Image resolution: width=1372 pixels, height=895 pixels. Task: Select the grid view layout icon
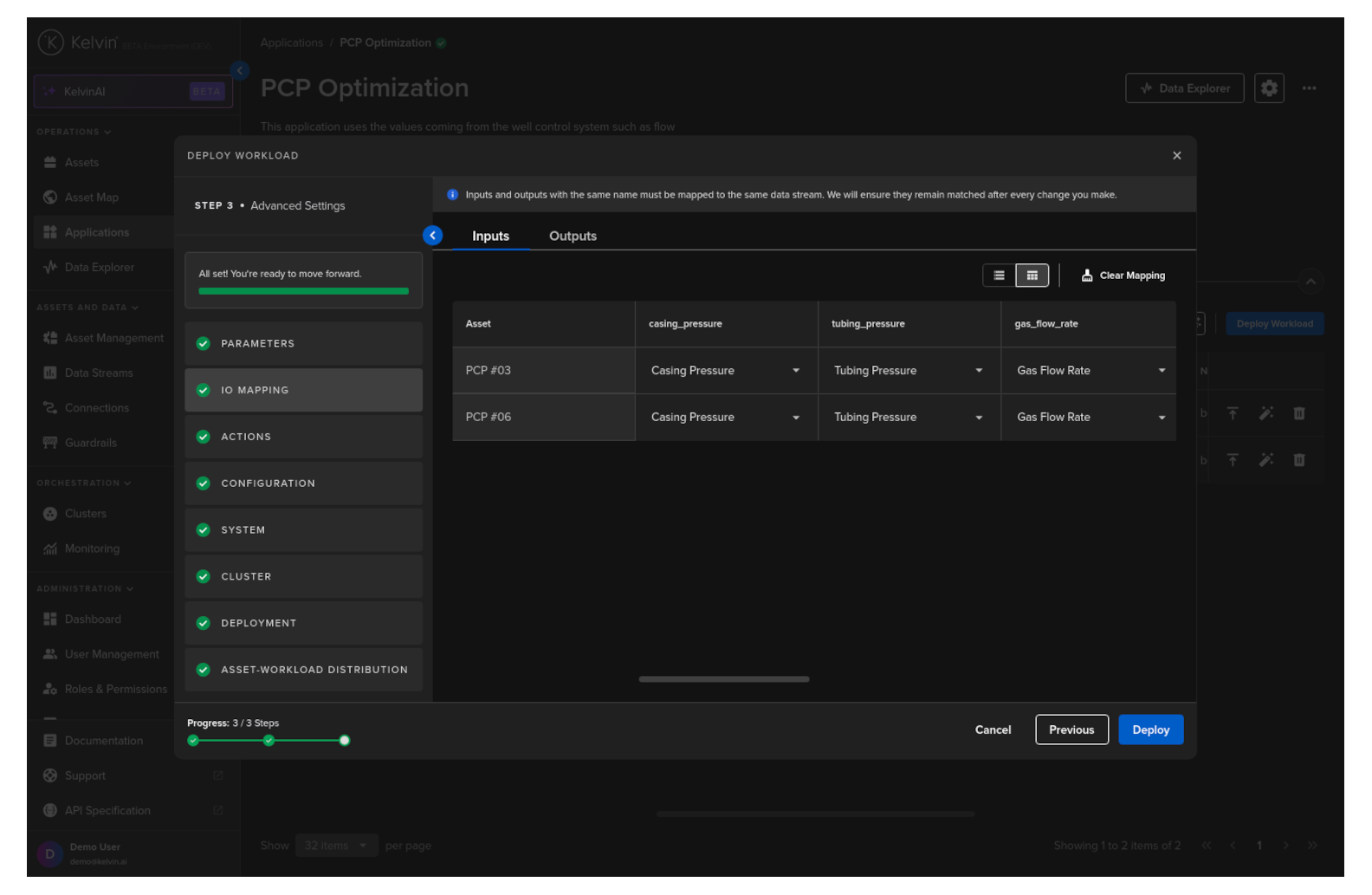tap(1032, 276)
